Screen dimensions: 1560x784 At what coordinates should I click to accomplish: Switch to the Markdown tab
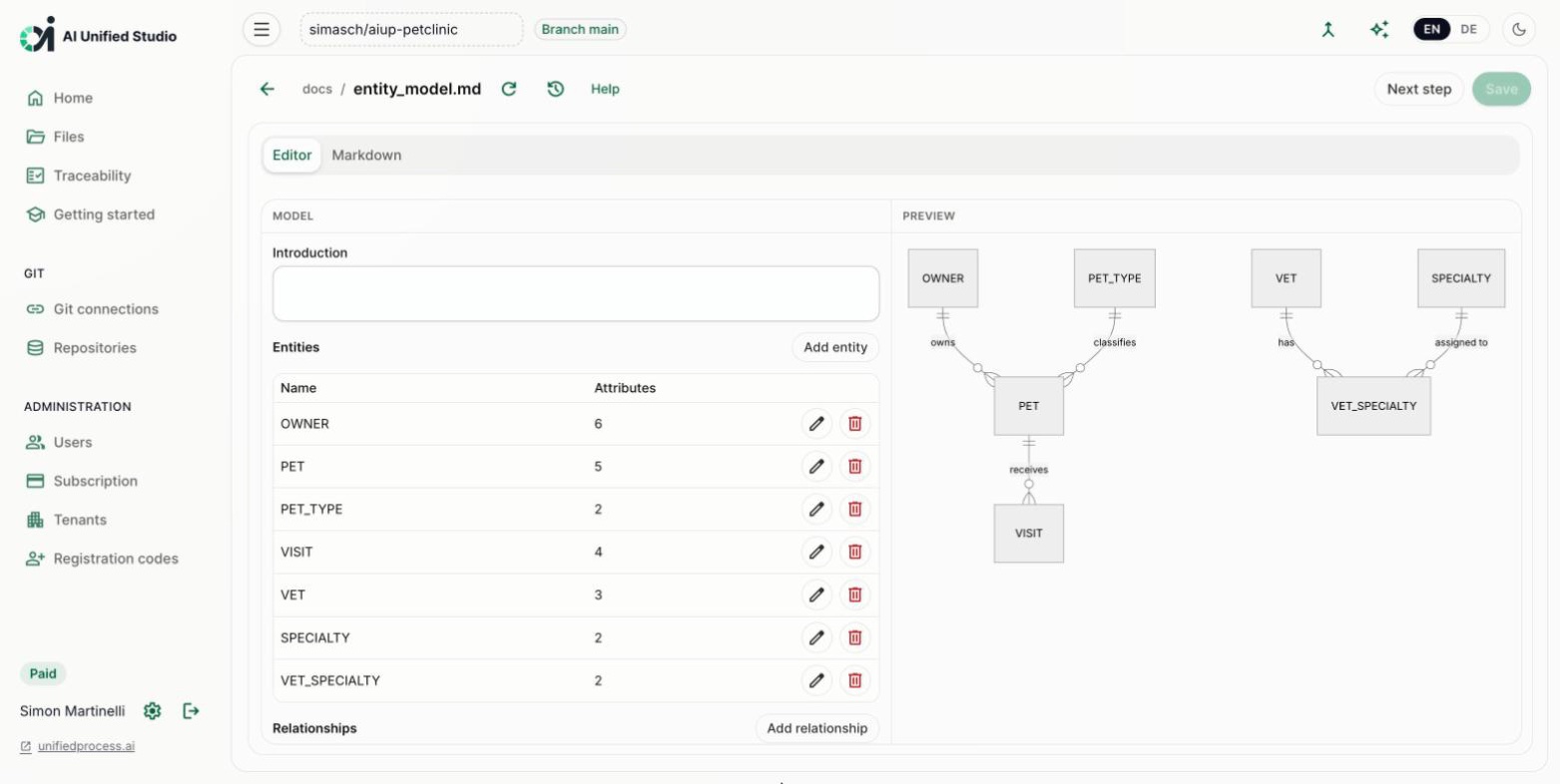[x=366, y=155]
